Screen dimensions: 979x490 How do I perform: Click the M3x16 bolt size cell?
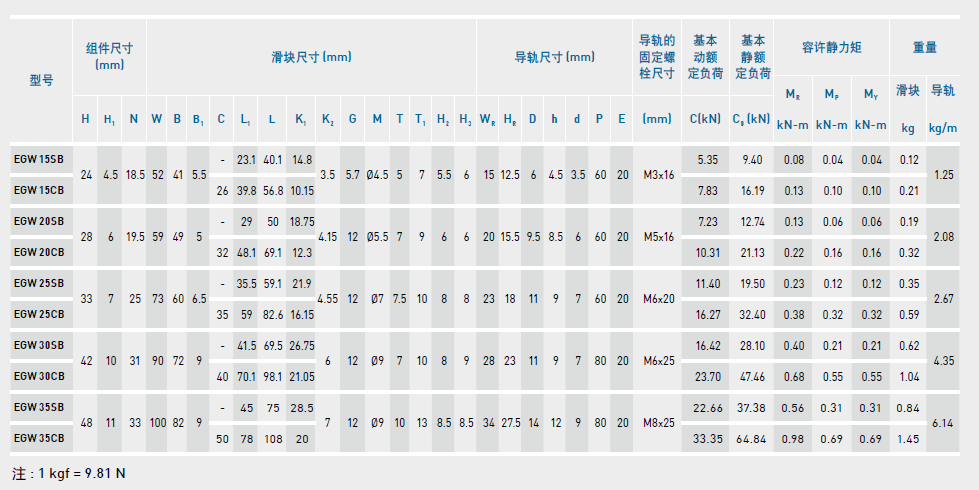pos(657,175)
